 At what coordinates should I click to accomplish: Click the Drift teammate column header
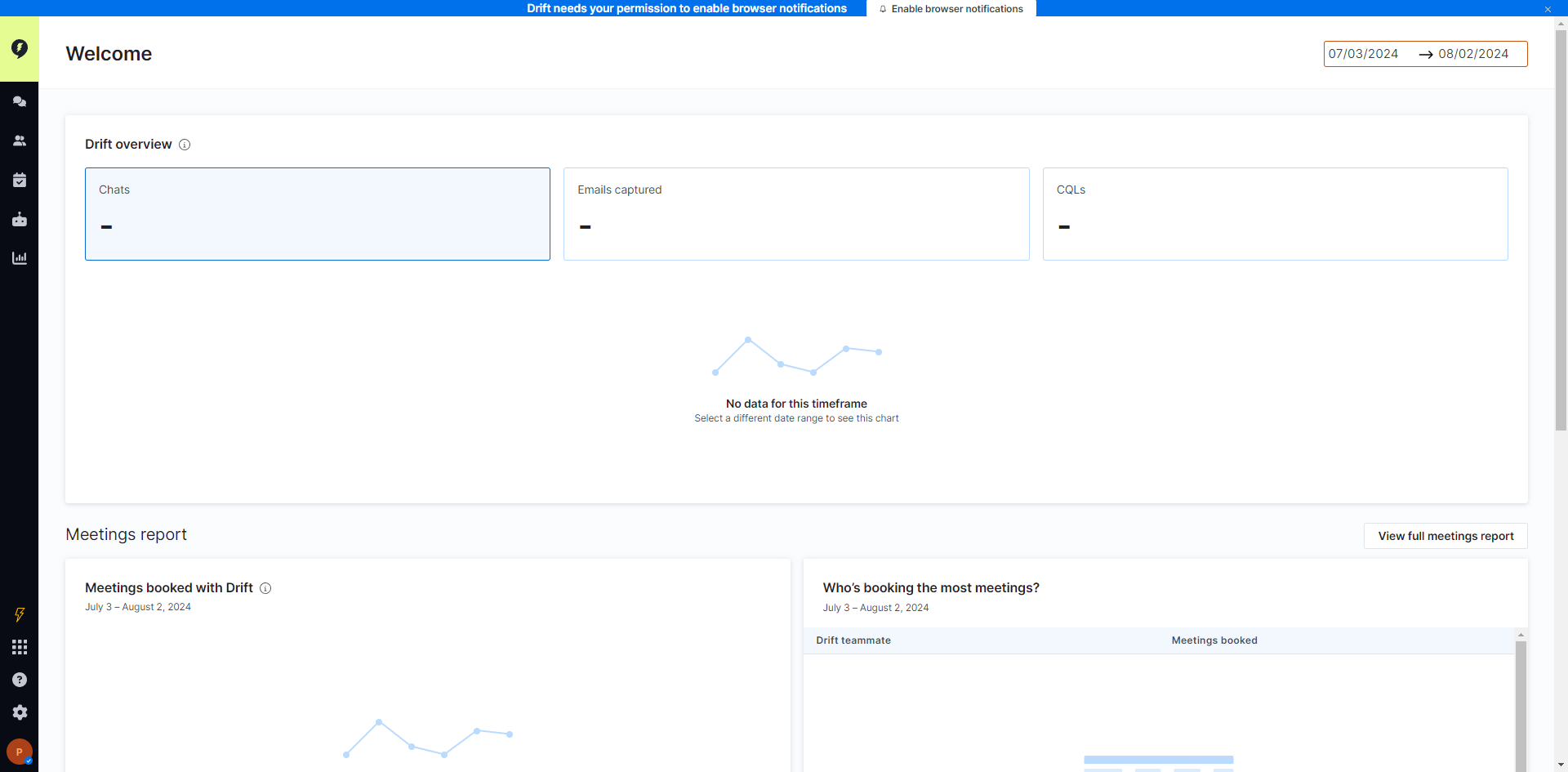coord(853,640)
